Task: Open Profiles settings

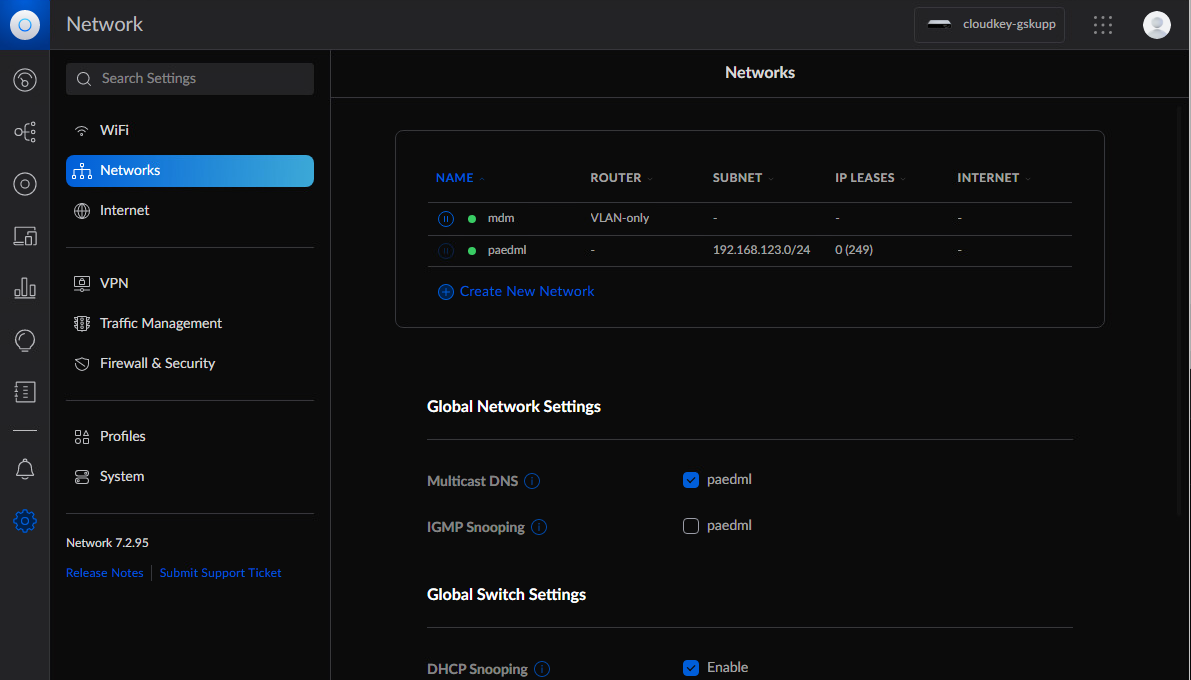Action: 190,437
